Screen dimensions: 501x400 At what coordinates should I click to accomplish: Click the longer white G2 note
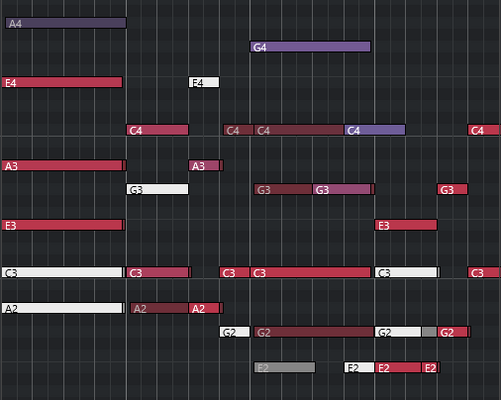click(x=398, y=332)
